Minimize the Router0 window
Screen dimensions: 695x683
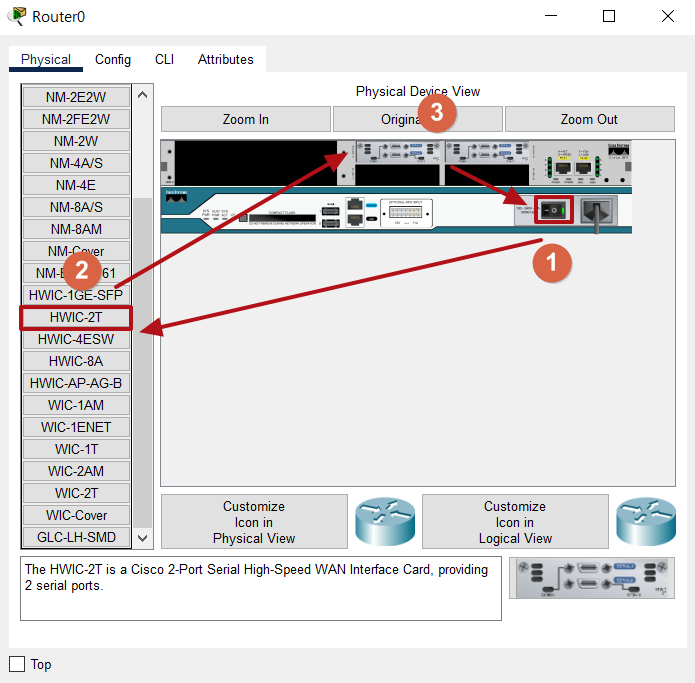(x=551, y=16)
